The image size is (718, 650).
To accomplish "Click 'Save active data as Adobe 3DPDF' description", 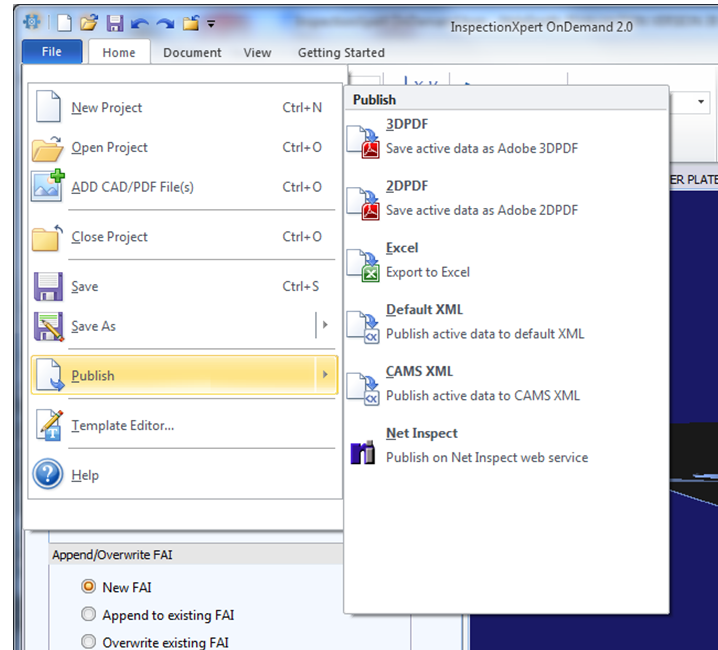I will pos(482,148).
